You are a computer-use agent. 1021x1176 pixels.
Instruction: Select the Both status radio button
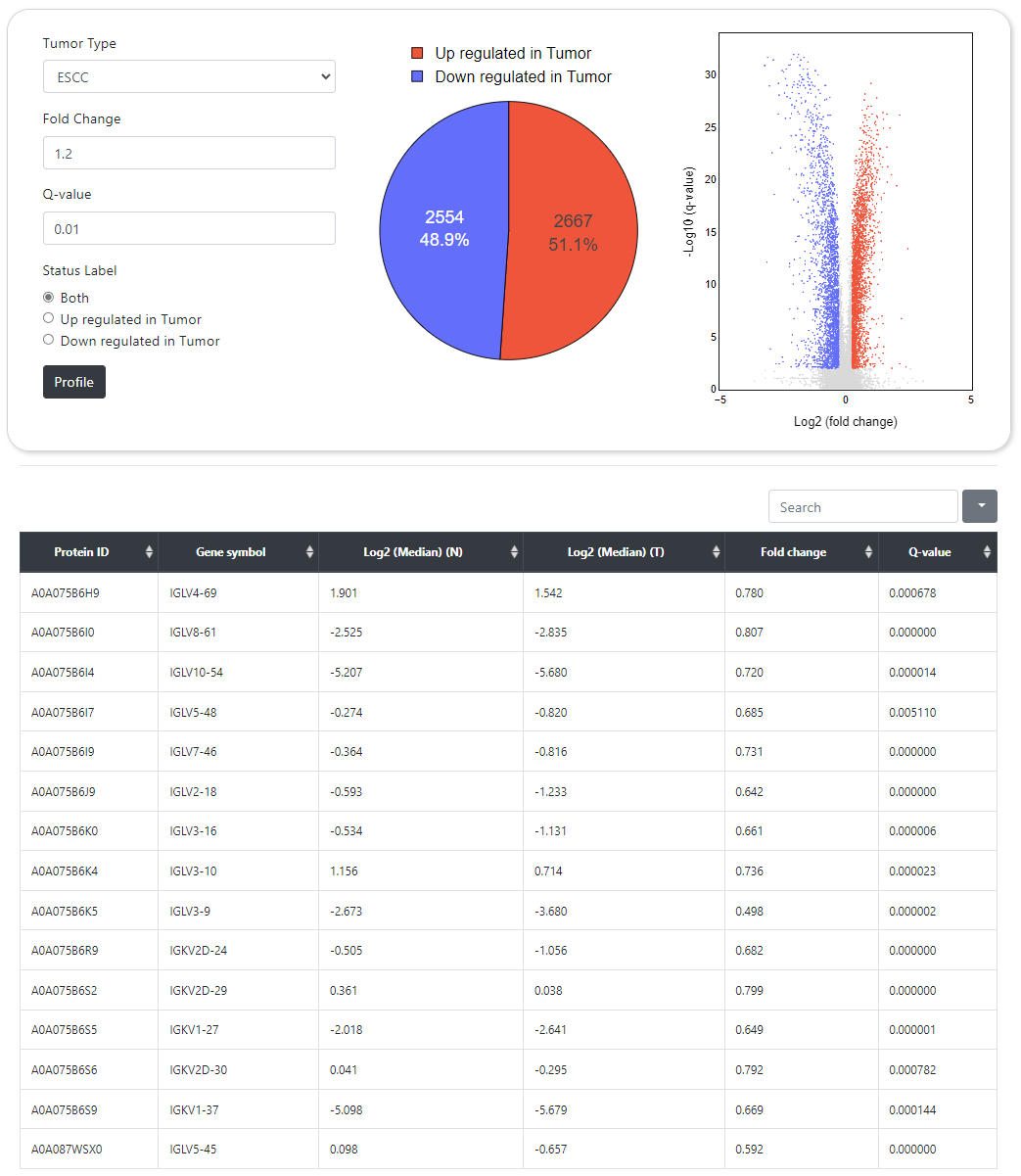pos(49,298)
